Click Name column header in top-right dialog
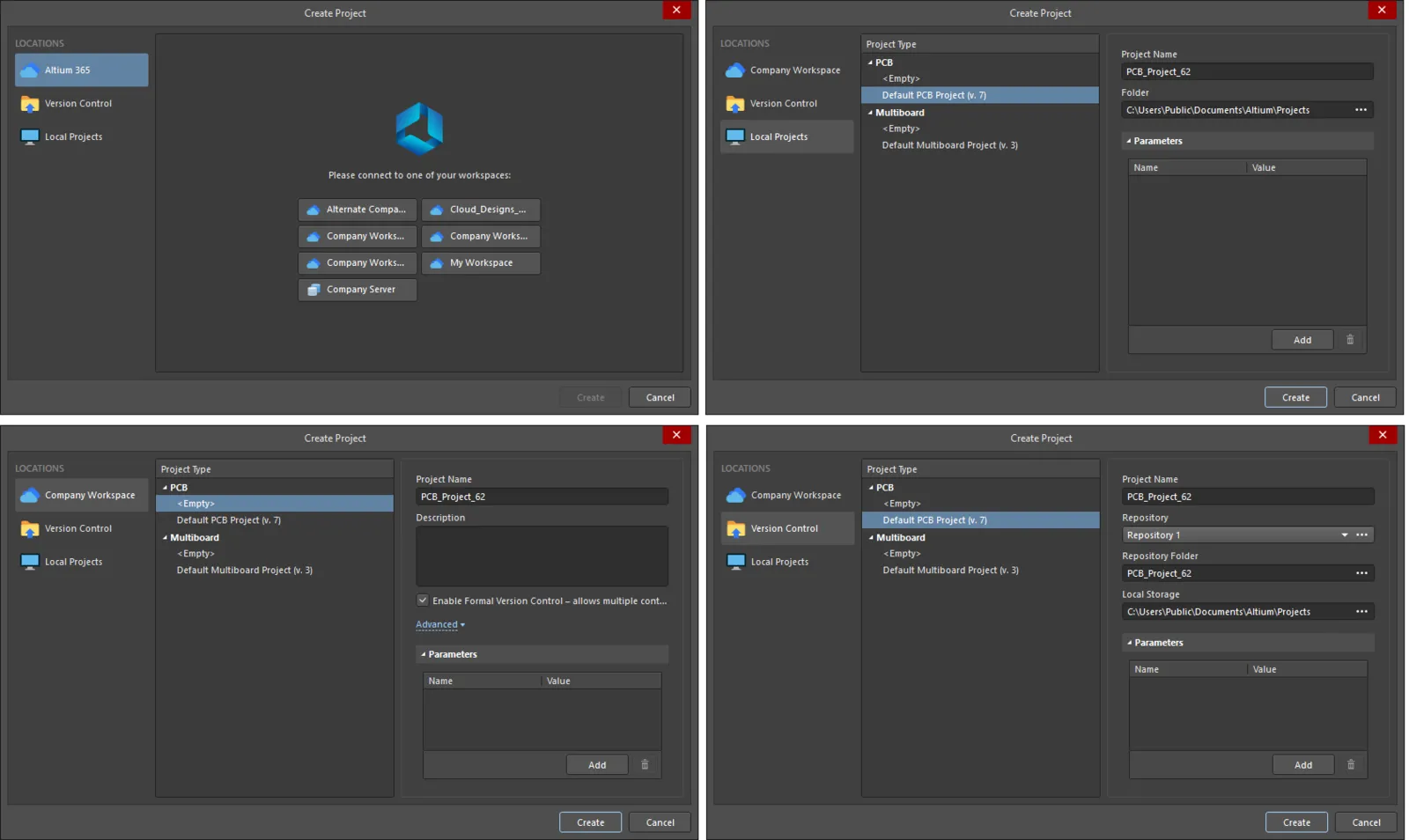 tap(1187, 167)
